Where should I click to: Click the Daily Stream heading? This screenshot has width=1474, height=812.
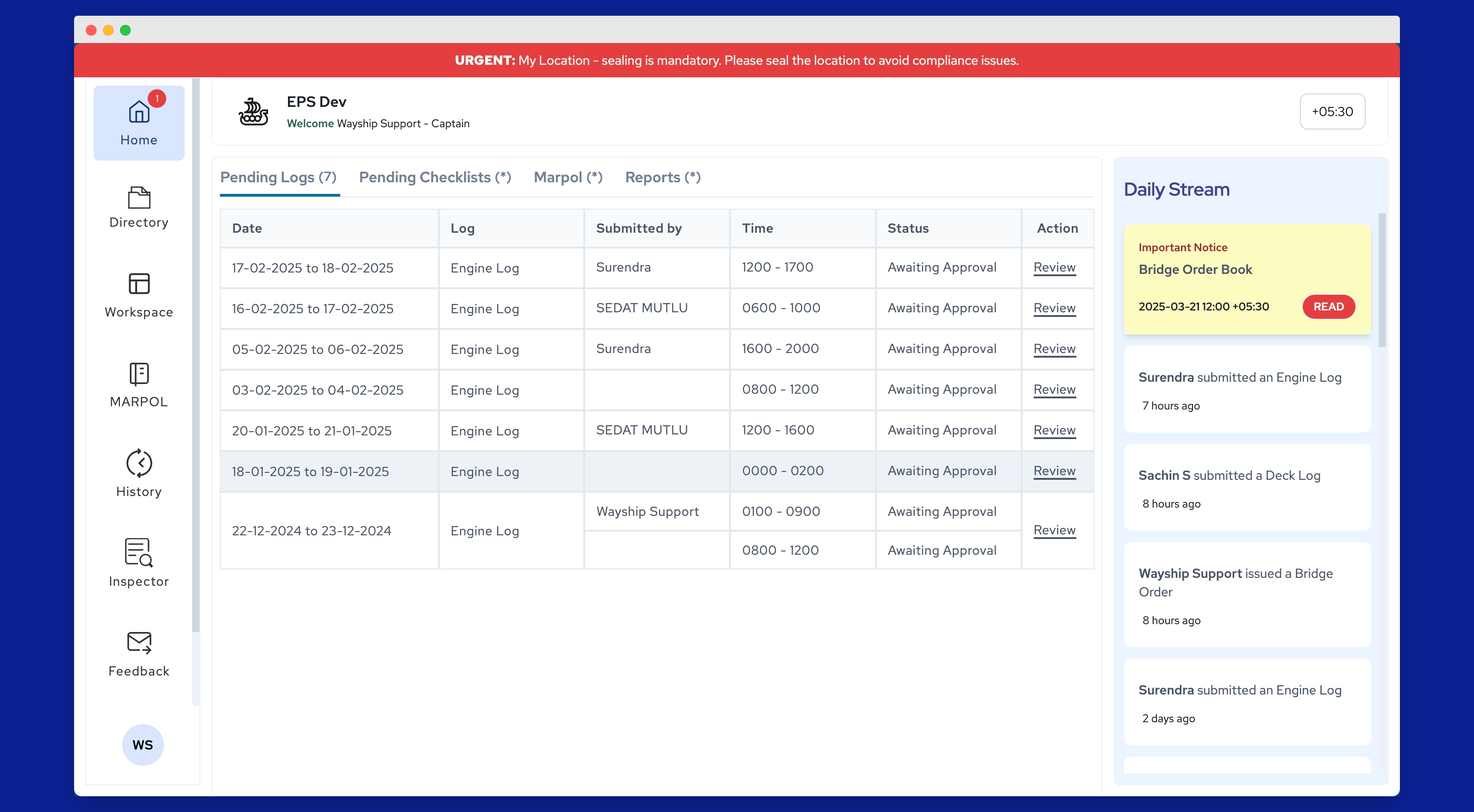coord(1176,189)
